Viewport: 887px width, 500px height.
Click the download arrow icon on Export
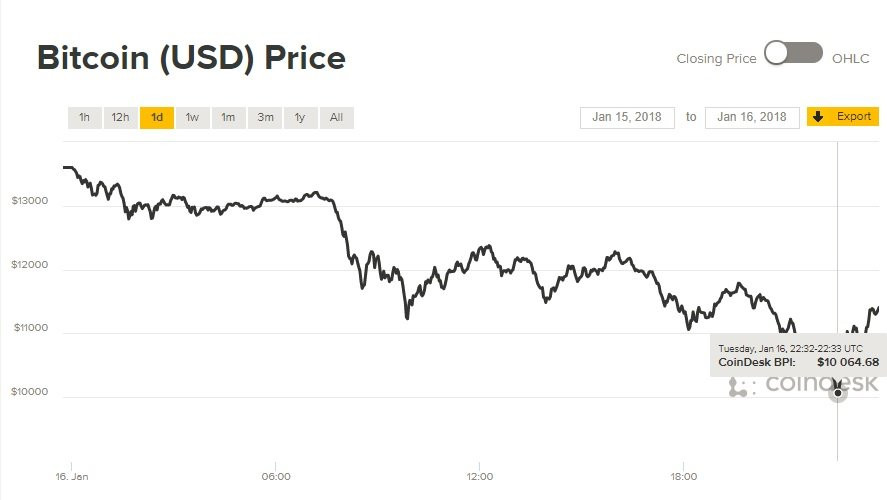click(x=818, y=117)
